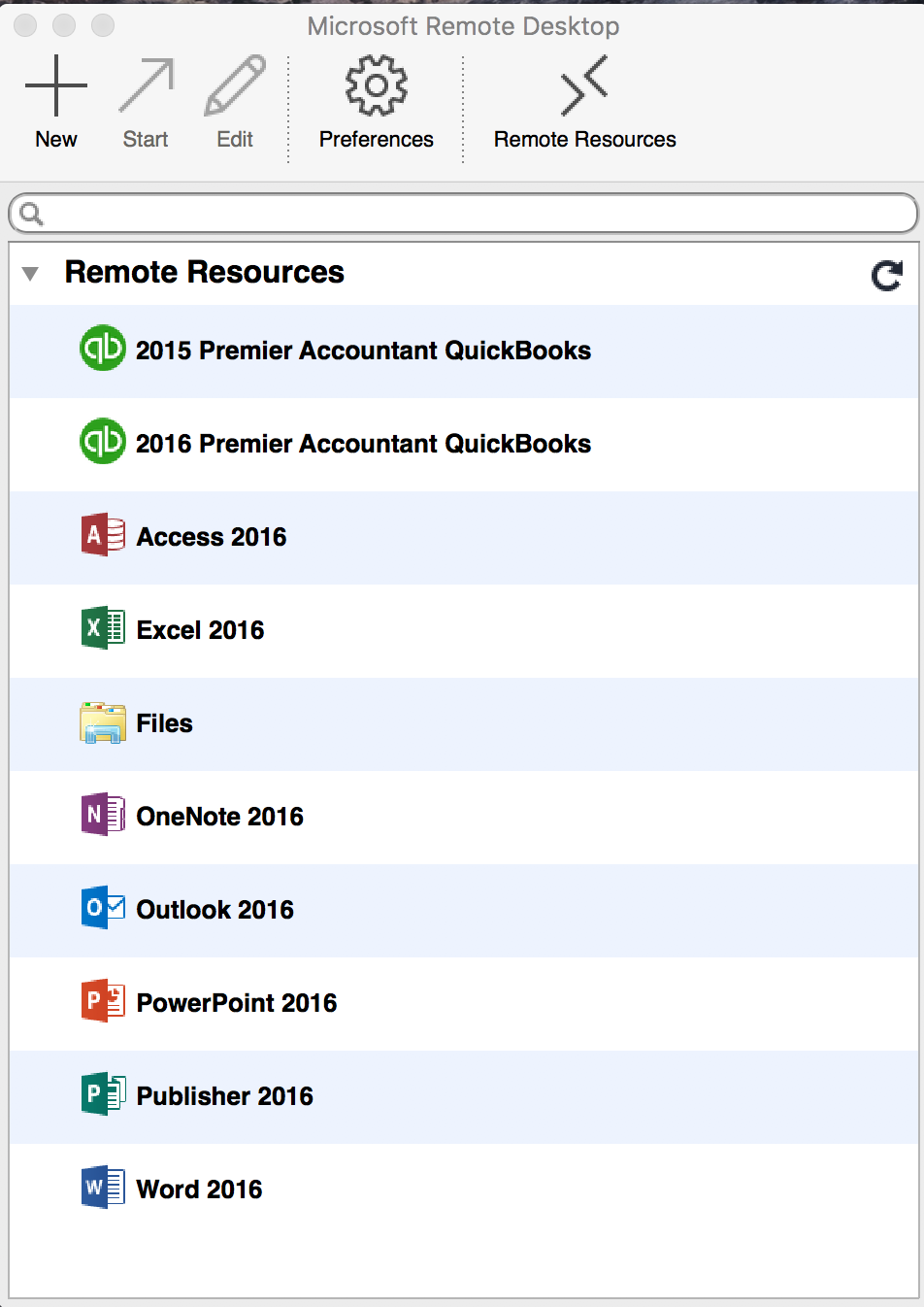Select 2016 Premier Accountant QuickBooks entry

[x=464, y=445]
